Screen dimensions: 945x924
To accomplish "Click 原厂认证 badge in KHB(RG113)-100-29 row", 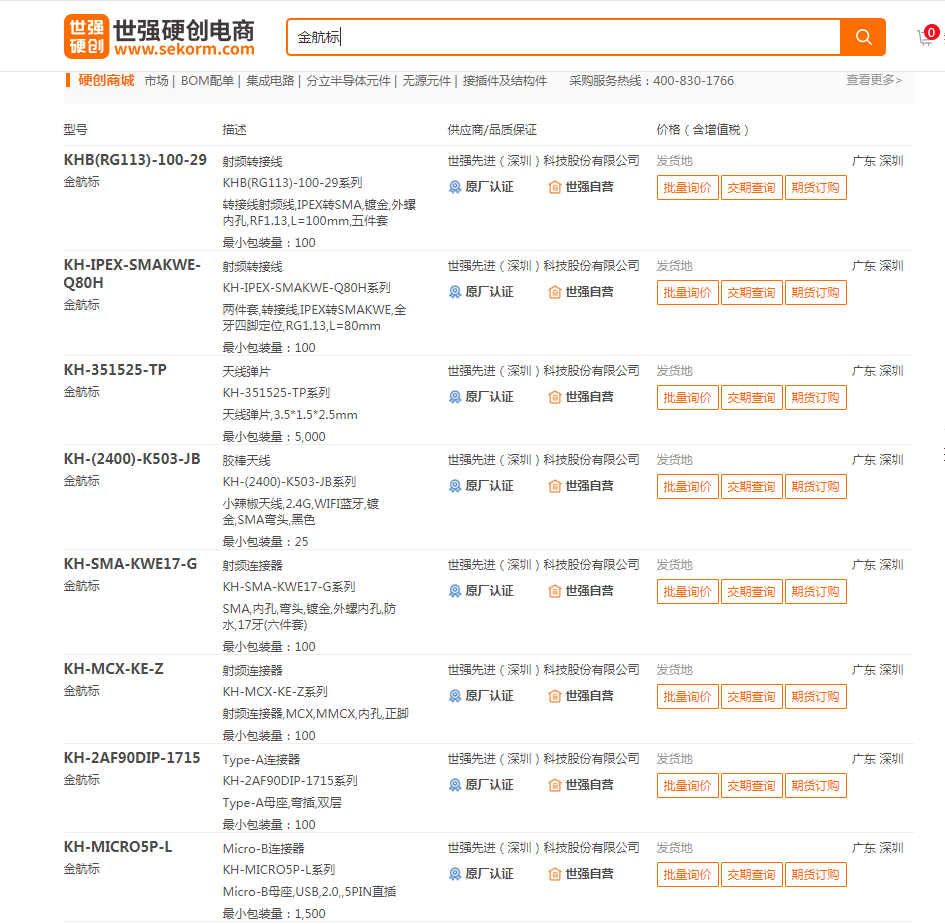I will 482,187.
